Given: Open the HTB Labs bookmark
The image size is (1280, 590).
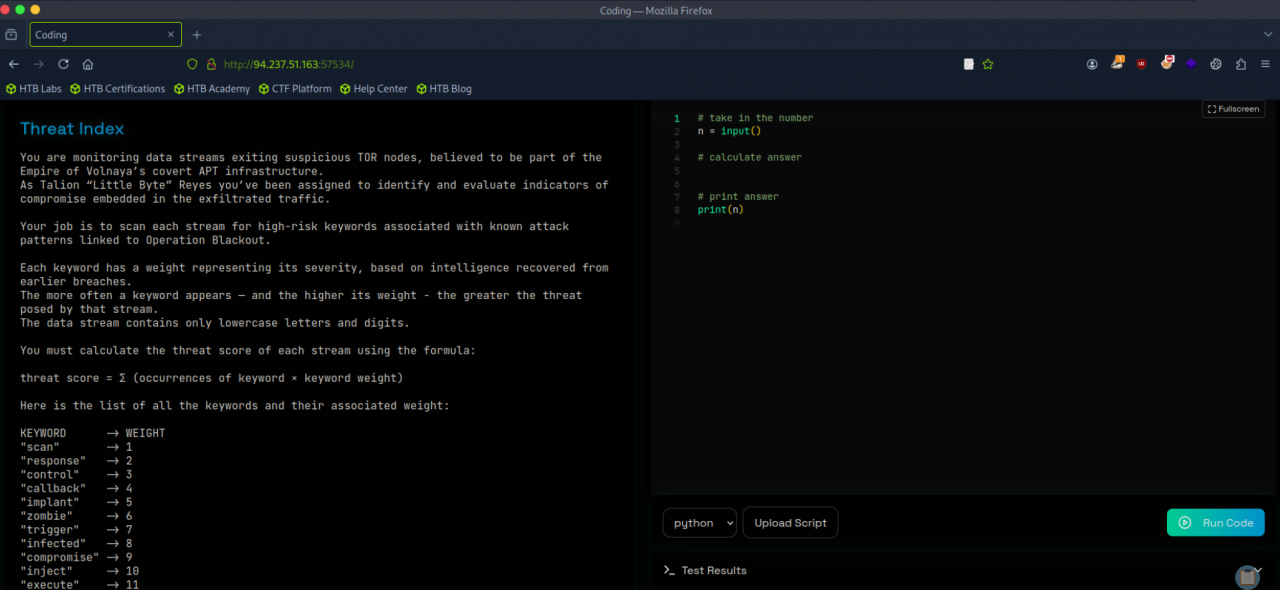Looking at the screenshot, I should [x=34, y=89].
